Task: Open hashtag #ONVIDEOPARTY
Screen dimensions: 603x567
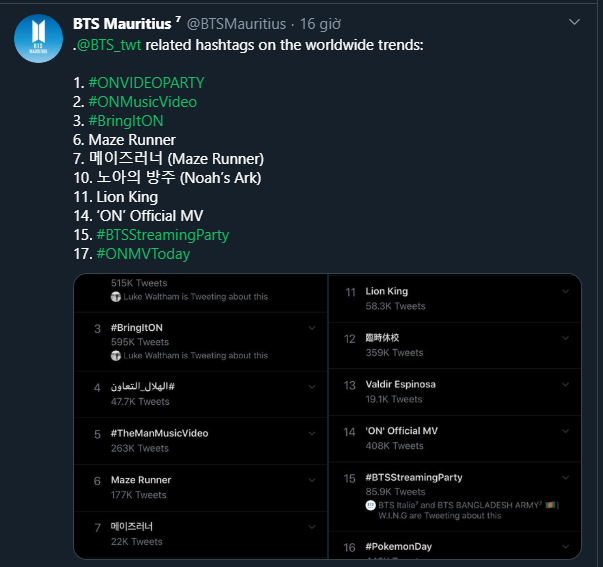Action: point(146,83)
